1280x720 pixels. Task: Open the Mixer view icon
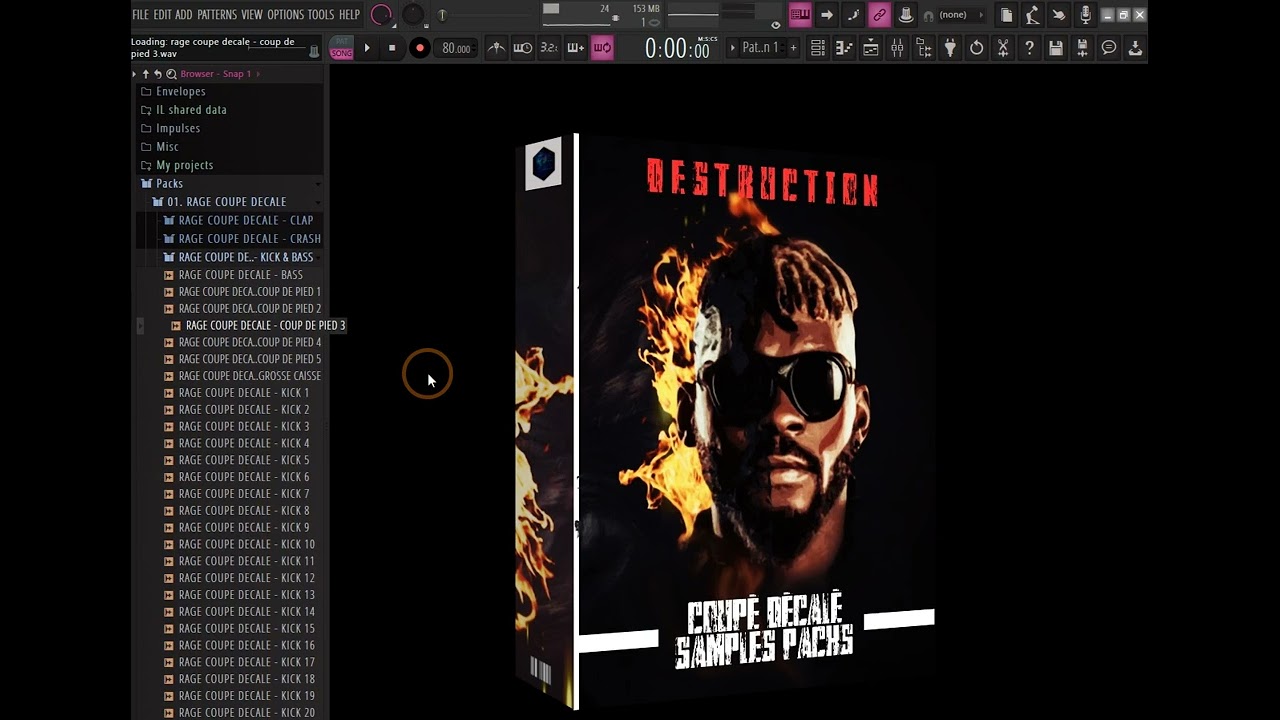pyautogui.click(x=897, y=48)
